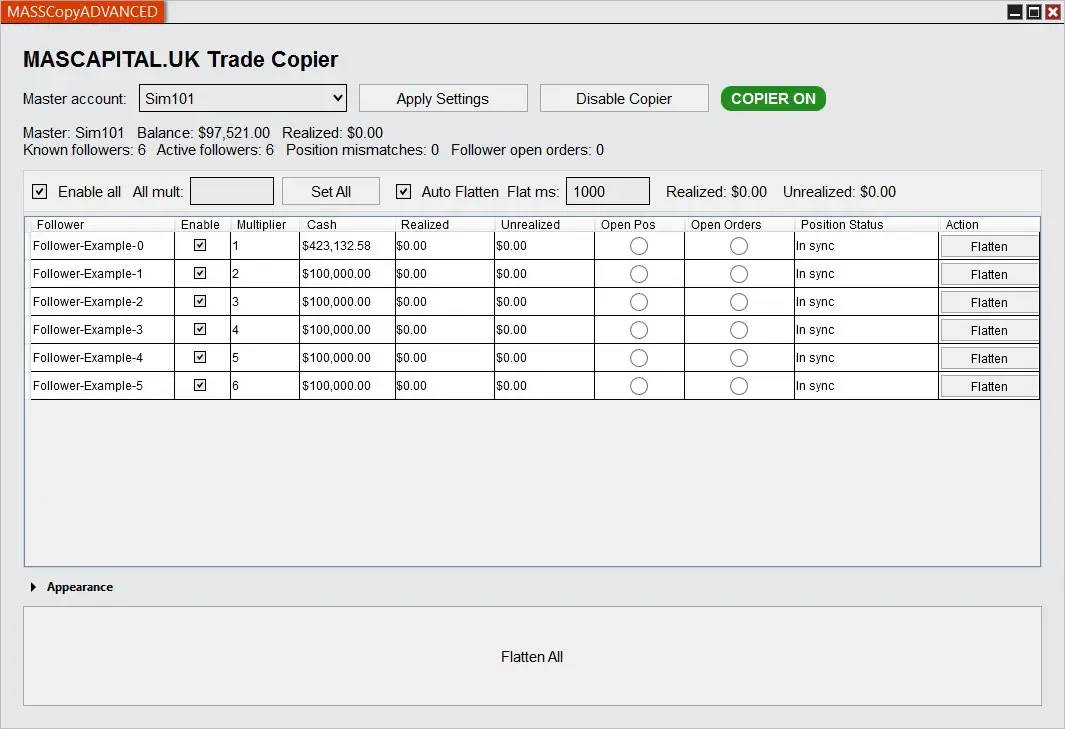Image resolution: width=1065 pixels, height=729 pixels.
Task: Click Open Orders indicator for Follower-Example-5
Action: click(x=739, y=386)
